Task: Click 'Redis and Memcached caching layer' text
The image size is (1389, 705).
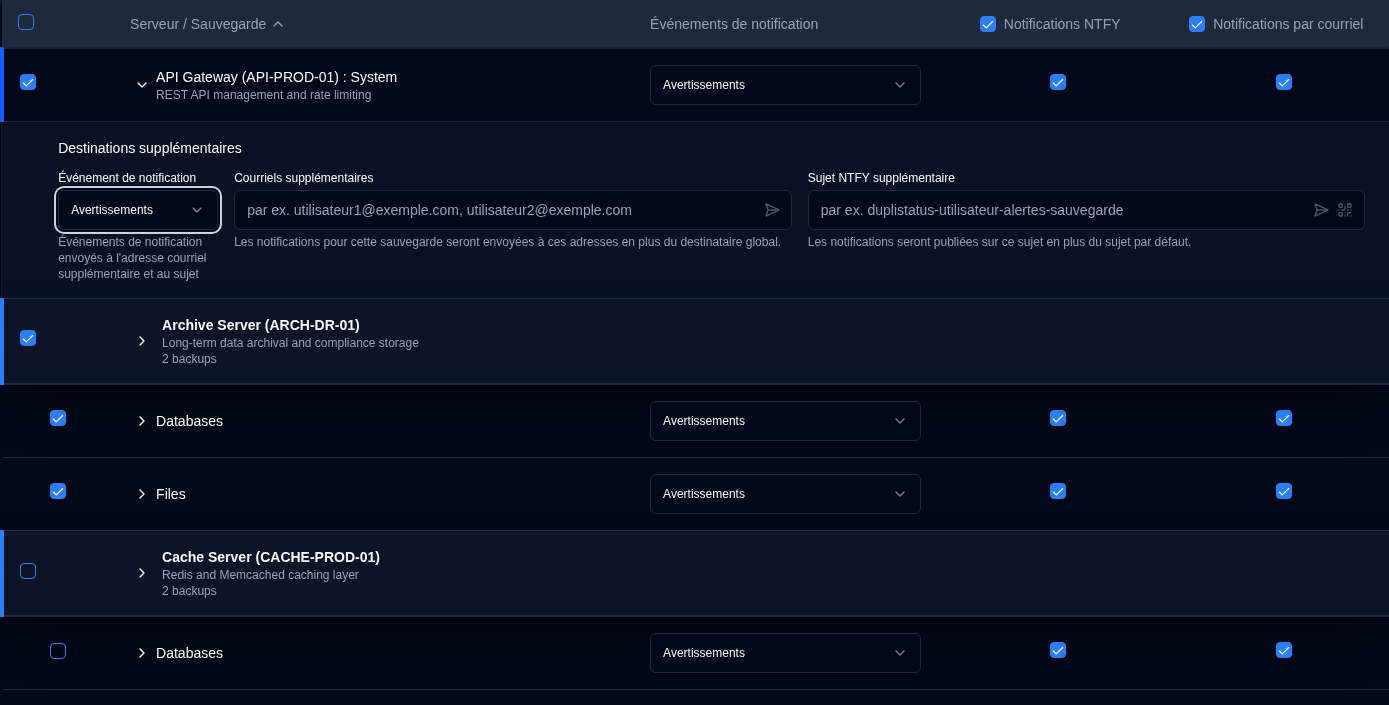Action: tap(260, 575)
